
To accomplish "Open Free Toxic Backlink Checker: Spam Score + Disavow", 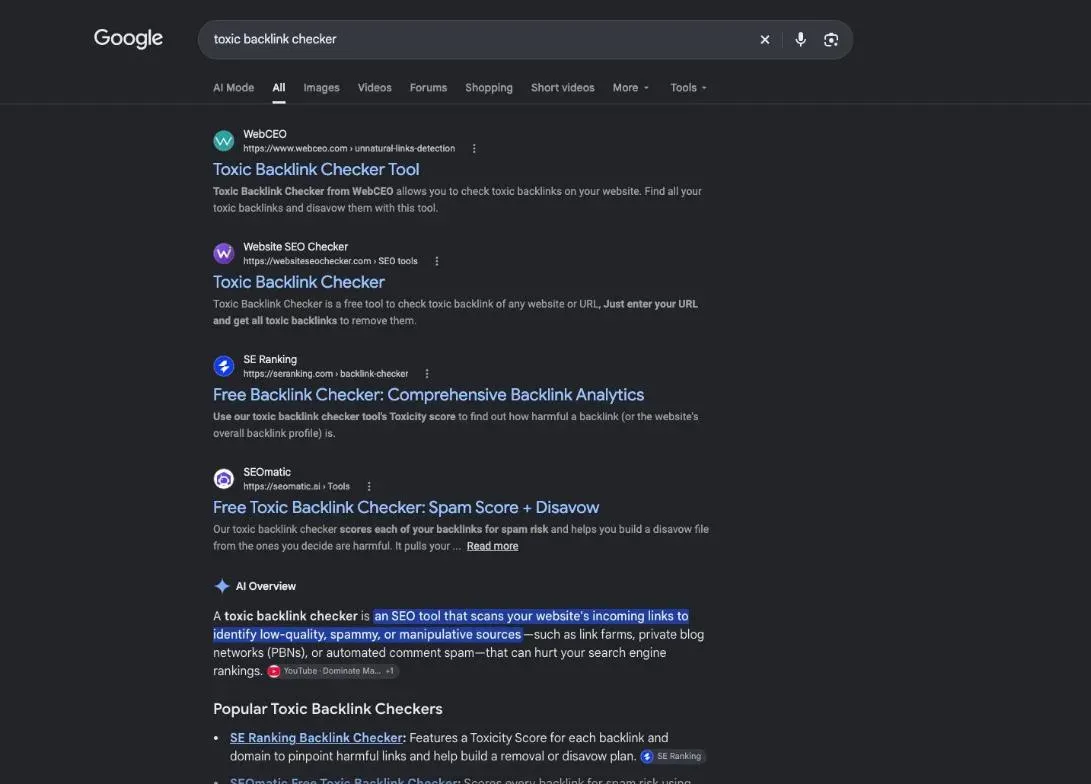I will tap(406, 508).
